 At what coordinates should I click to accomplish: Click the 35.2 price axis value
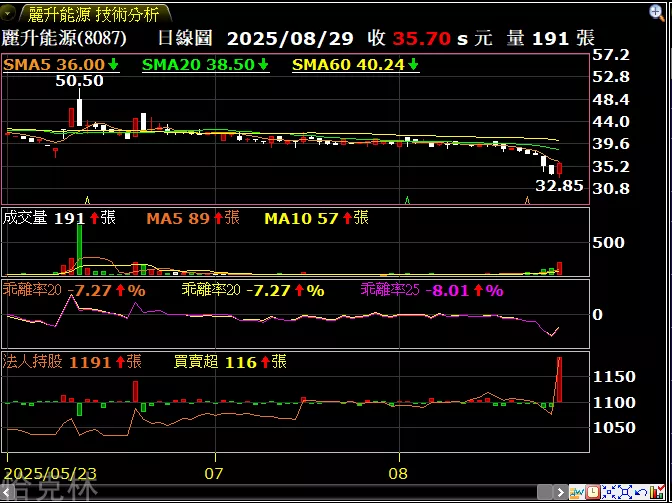point(611,167)
